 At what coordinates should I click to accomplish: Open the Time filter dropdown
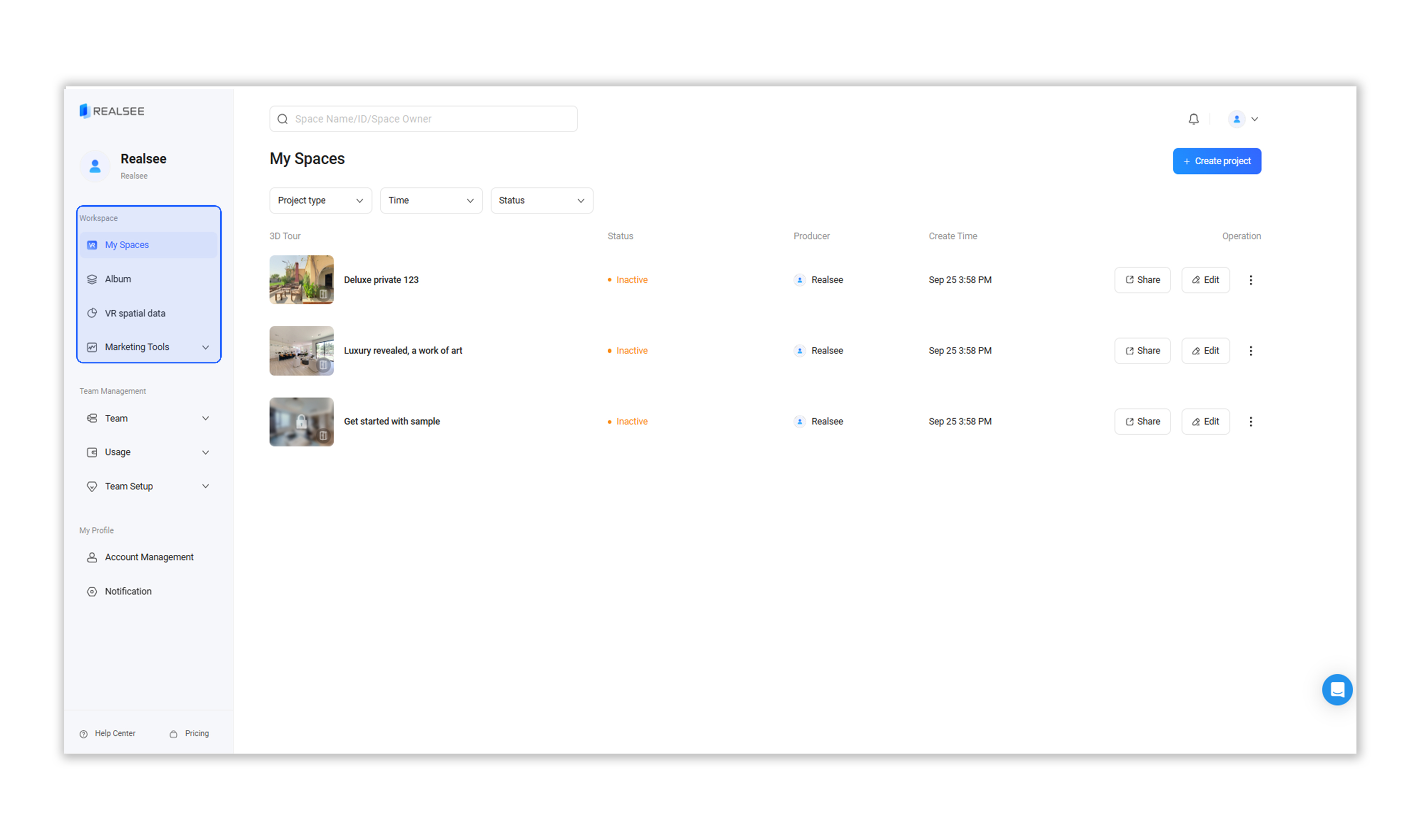coord(430,200)
